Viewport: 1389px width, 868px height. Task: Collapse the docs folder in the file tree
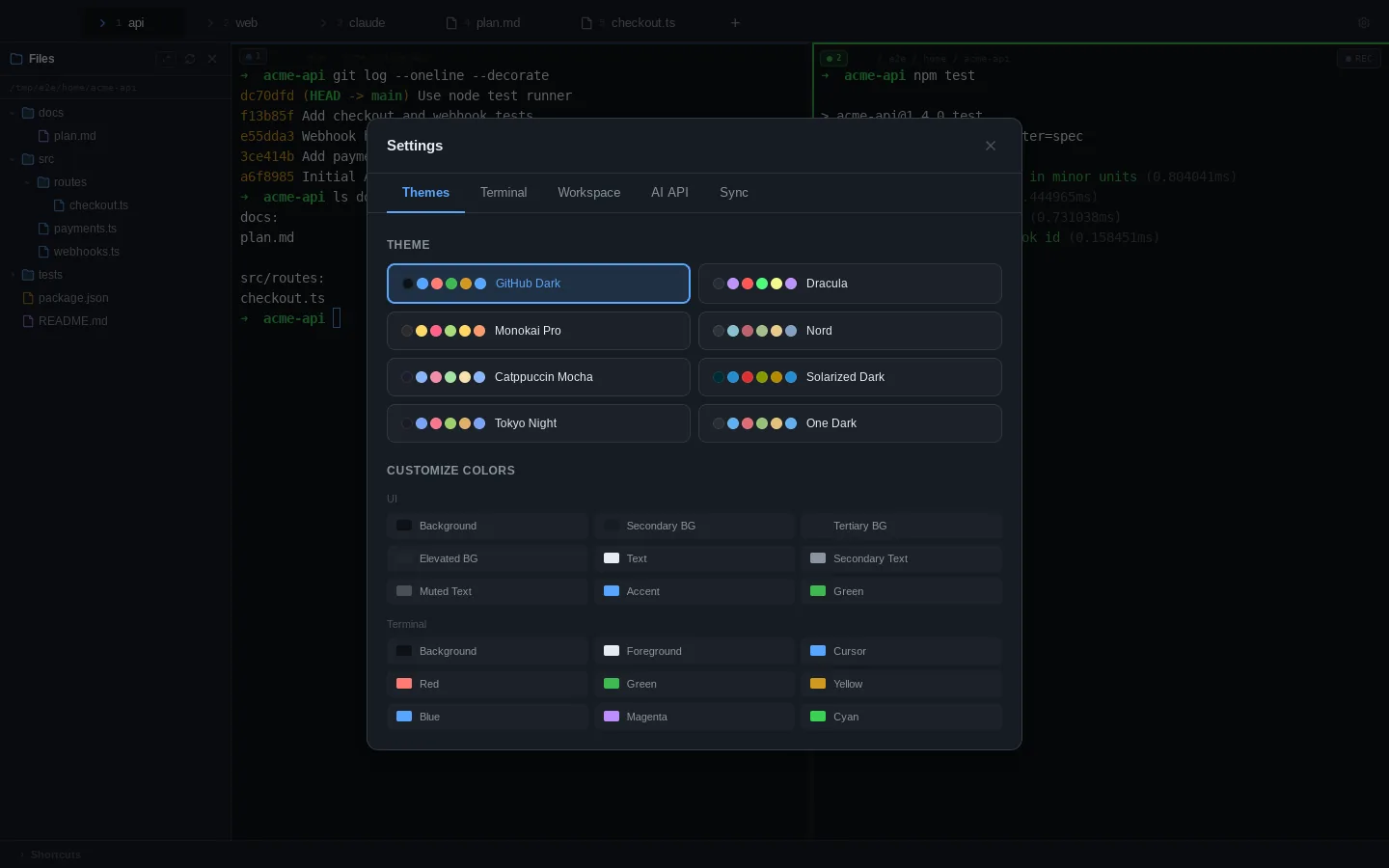coord(13,113)
